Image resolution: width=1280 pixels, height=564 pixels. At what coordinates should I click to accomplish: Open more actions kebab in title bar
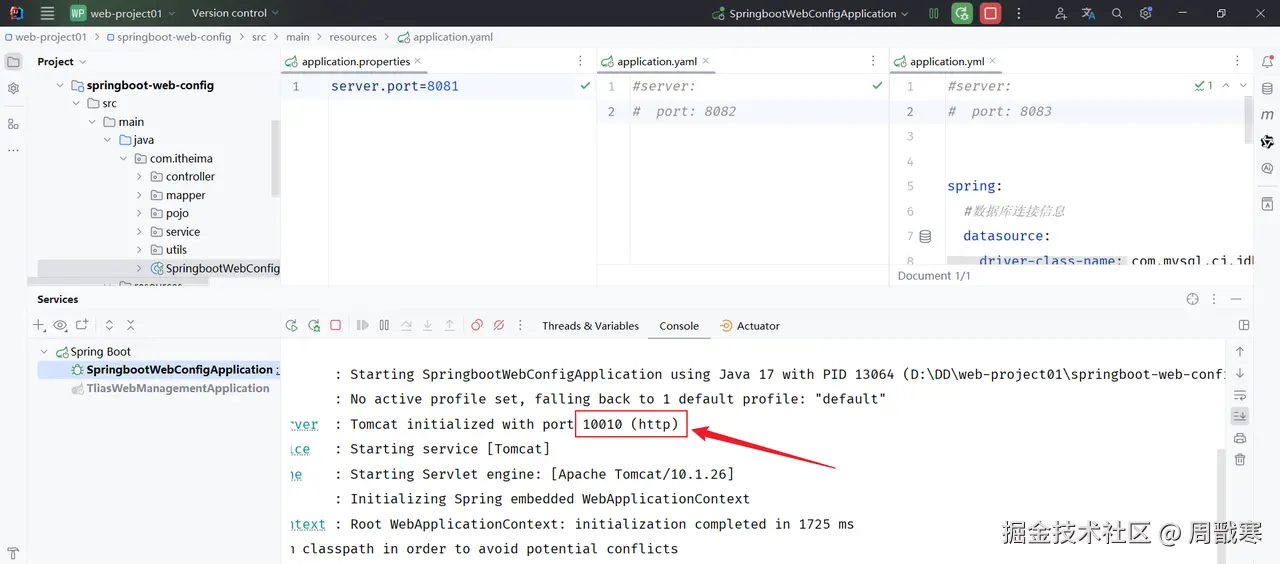tap(1018, 13)
